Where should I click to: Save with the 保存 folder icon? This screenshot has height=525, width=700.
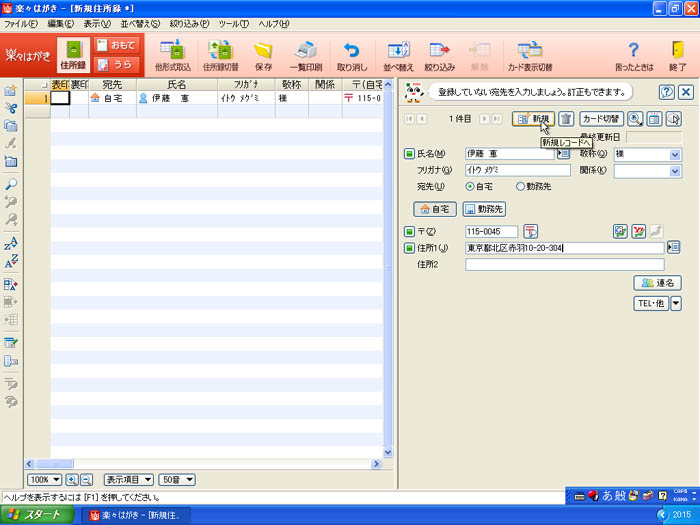263,55
